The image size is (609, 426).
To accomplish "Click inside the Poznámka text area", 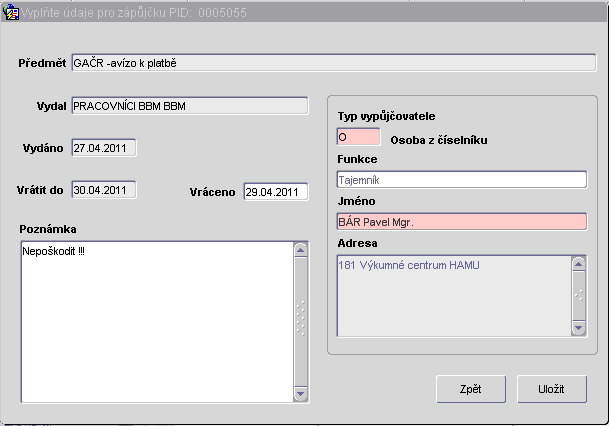I will [157, 322].
